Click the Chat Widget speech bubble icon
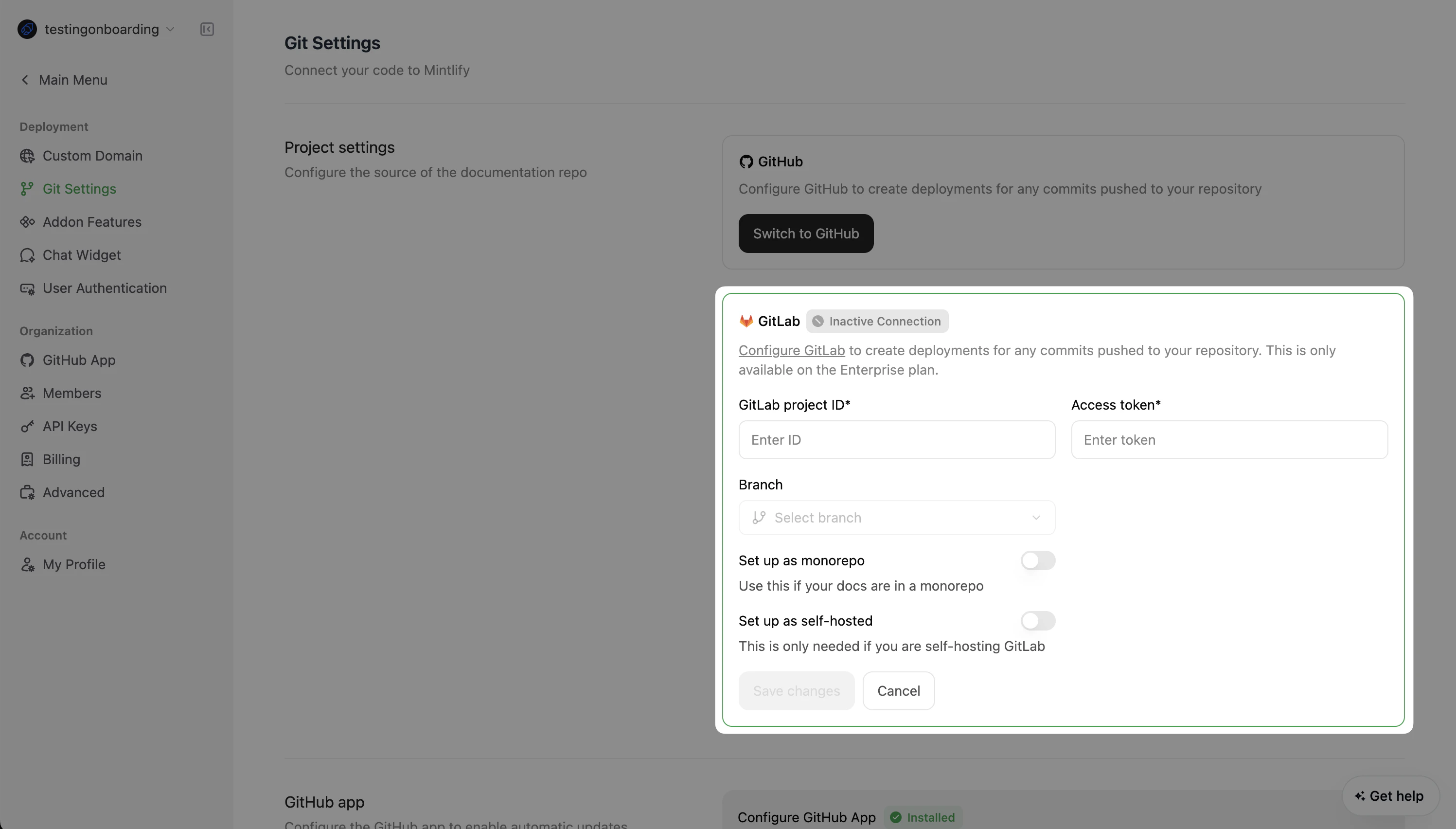Image resolution: width=1456 pixels, height=829 pixels. [27, 255]
